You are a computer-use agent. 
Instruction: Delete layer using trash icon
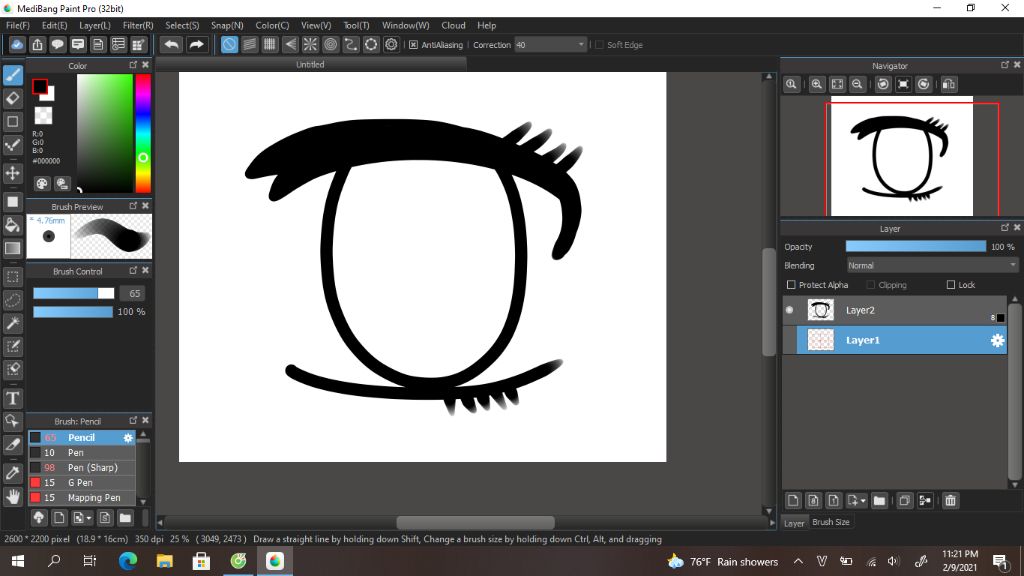(x=950, y=500)
